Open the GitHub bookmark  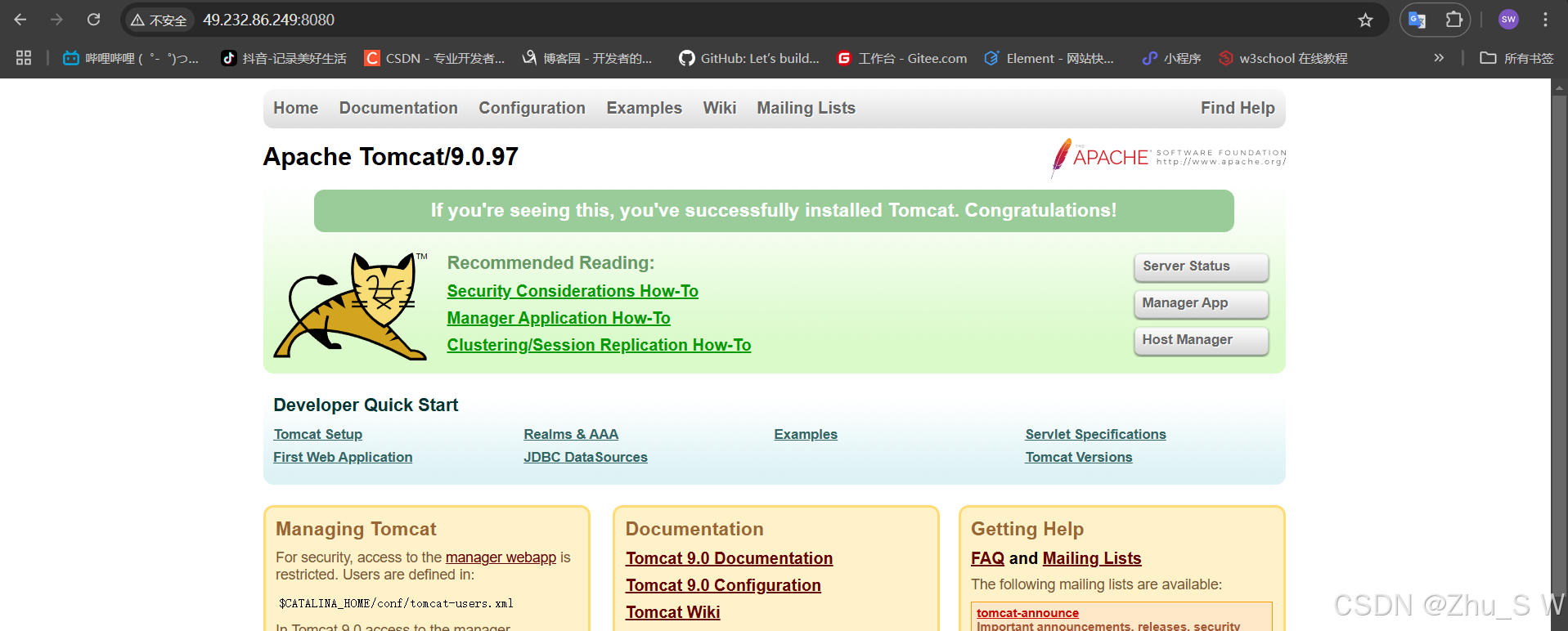click(749, 58)
